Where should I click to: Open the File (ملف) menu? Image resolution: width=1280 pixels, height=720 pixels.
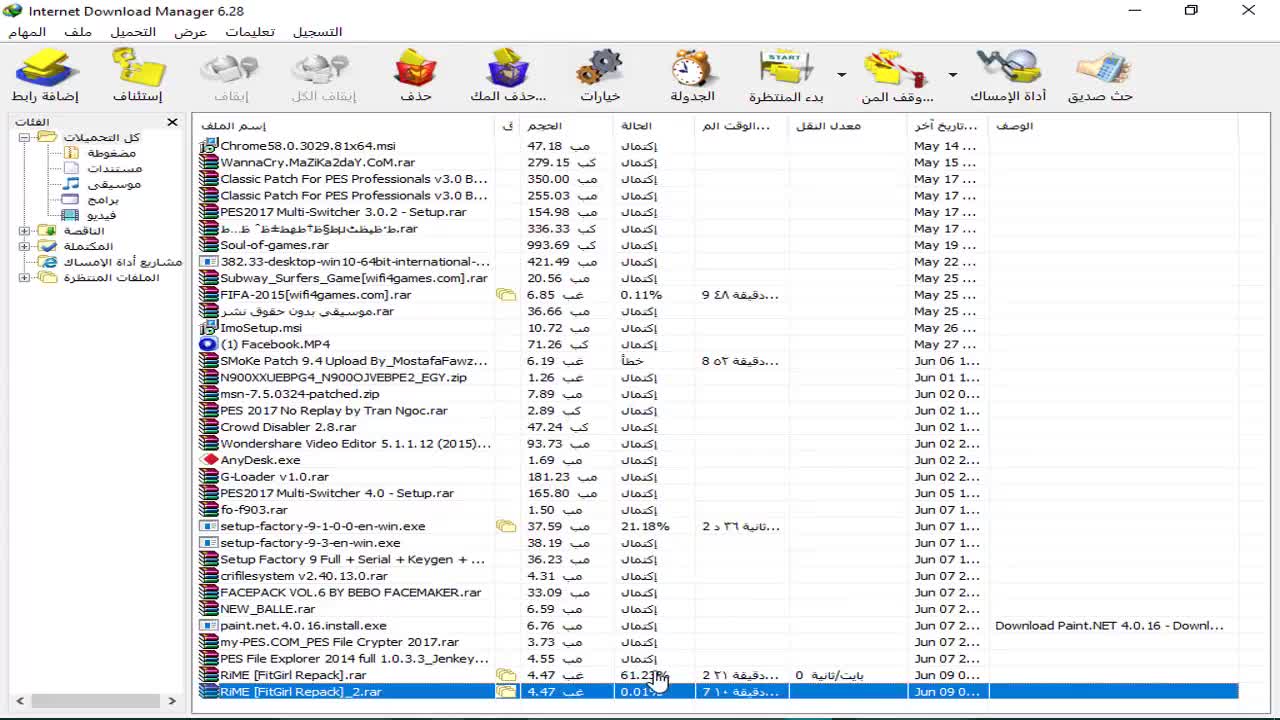click(78, 32)
